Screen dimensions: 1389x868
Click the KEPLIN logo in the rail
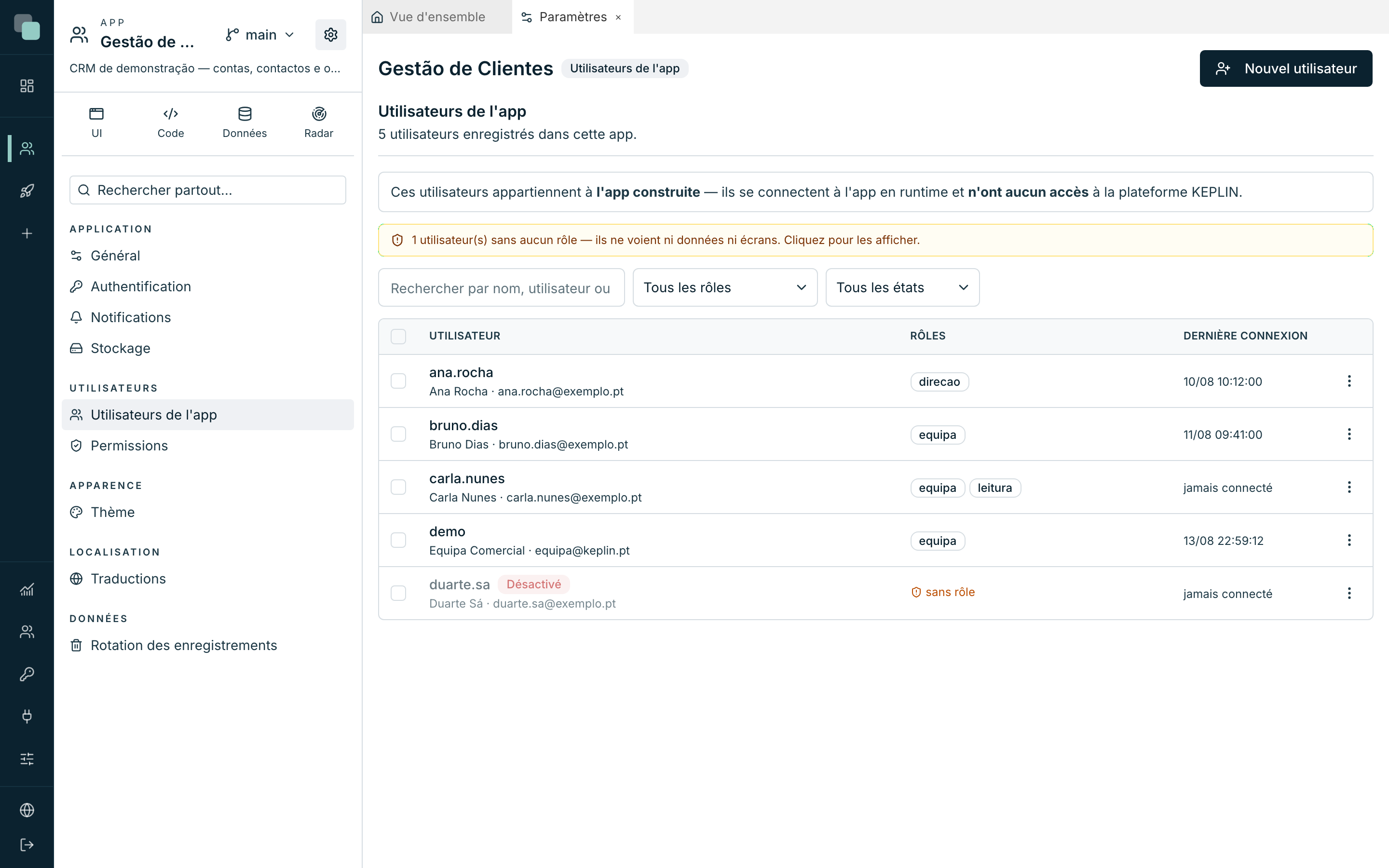tap(27, 27)
